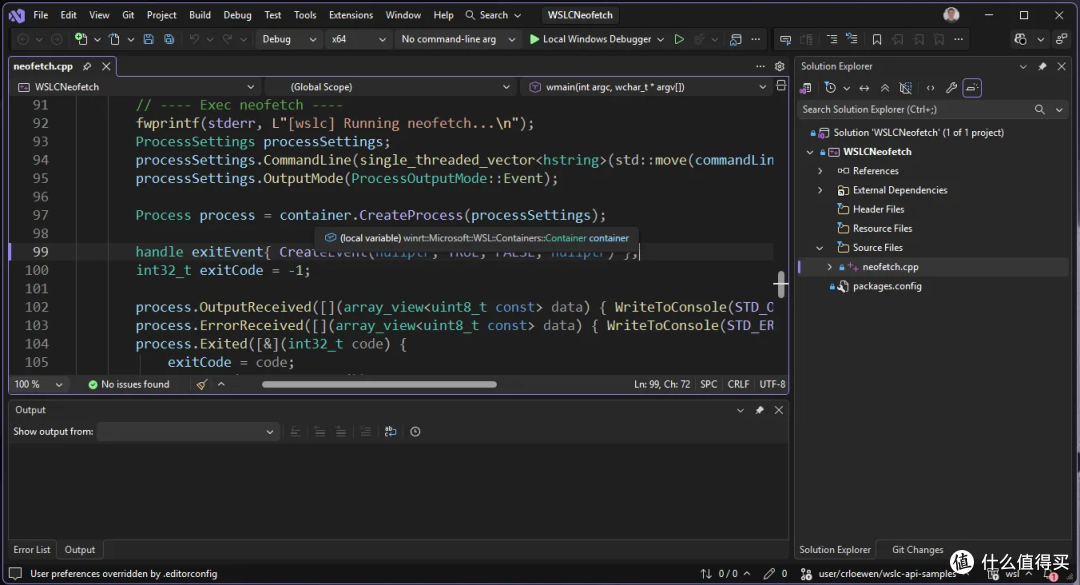Start without debugging green outline arrow
The image size is (1080, 585).
[679, 39]
